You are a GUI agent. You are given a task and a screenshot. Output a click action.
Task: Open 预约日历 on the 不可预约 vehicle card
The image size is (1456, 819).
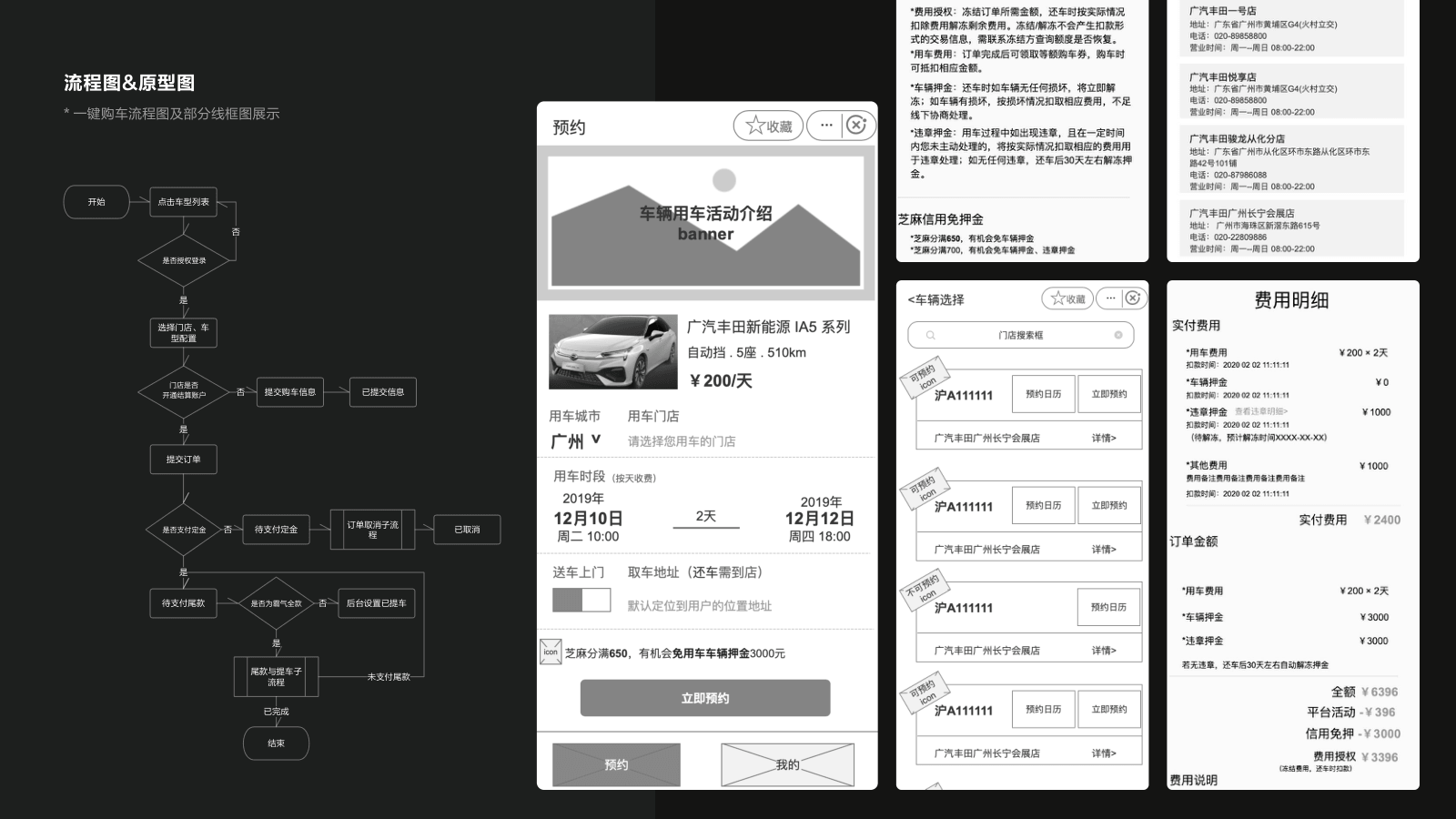pyautogui.click(x=1107, y=607)
